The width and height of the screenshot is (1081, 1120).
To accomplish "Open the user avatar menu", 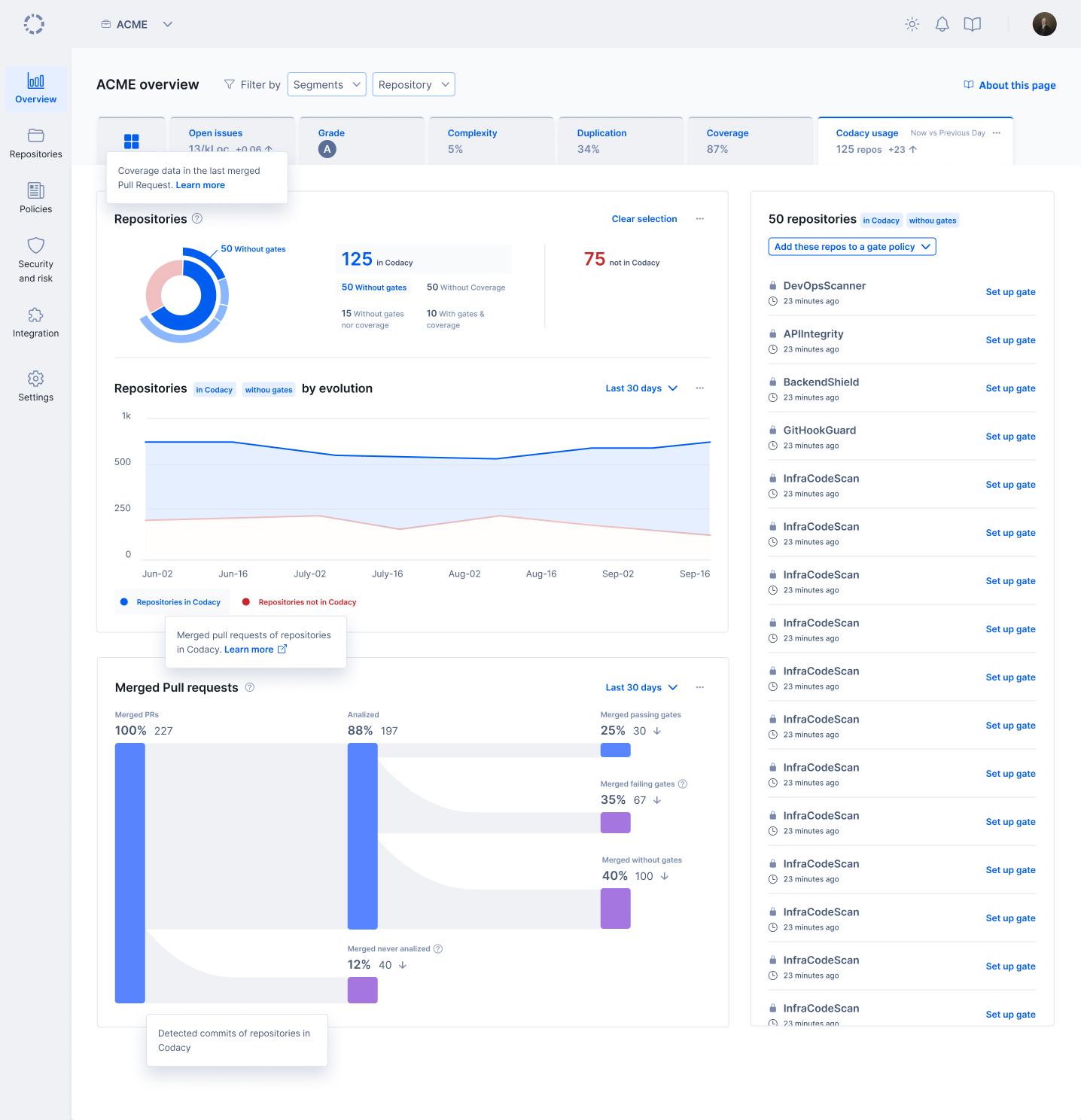I will (1044, 24).
